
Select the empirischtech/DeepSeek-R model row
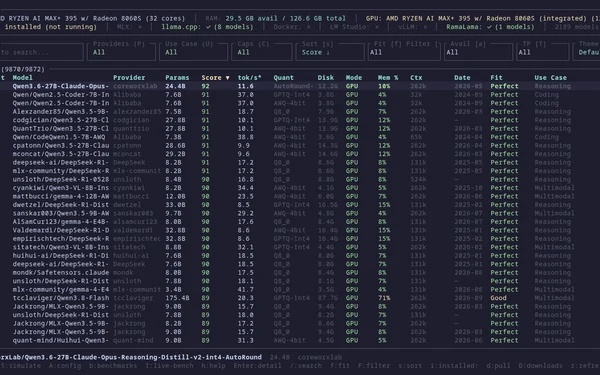click(x=300, y=238)
